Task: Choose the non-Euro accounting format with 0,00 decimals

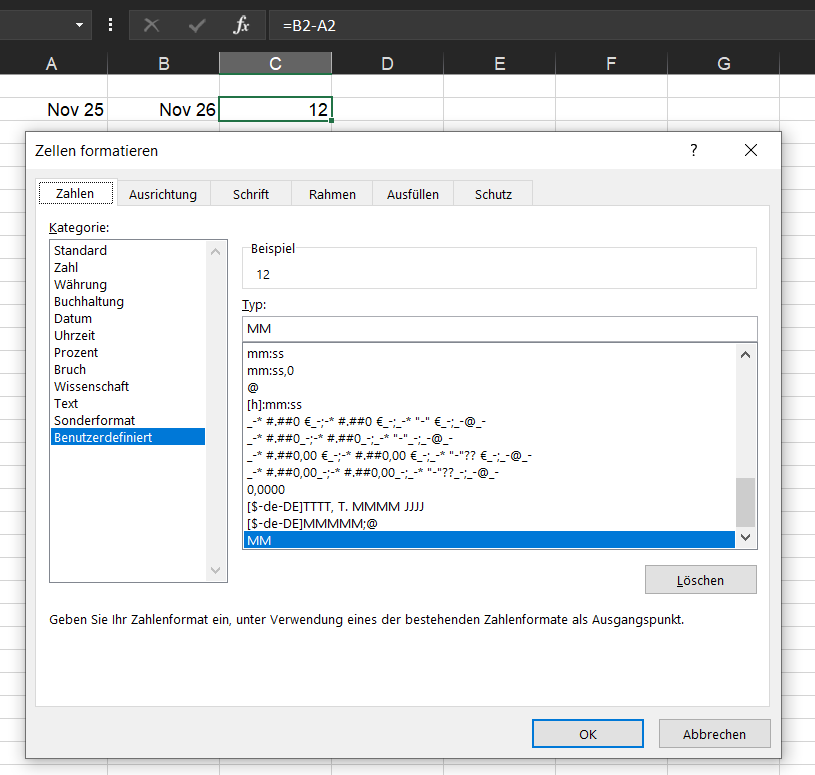Action: pos(489,472)
